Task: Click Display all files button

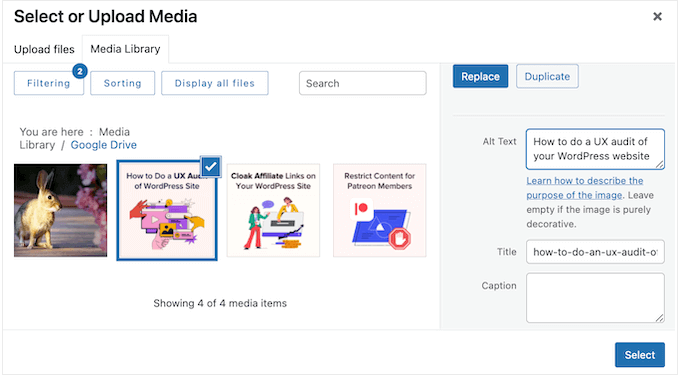Action: click(x=215, y=83)
